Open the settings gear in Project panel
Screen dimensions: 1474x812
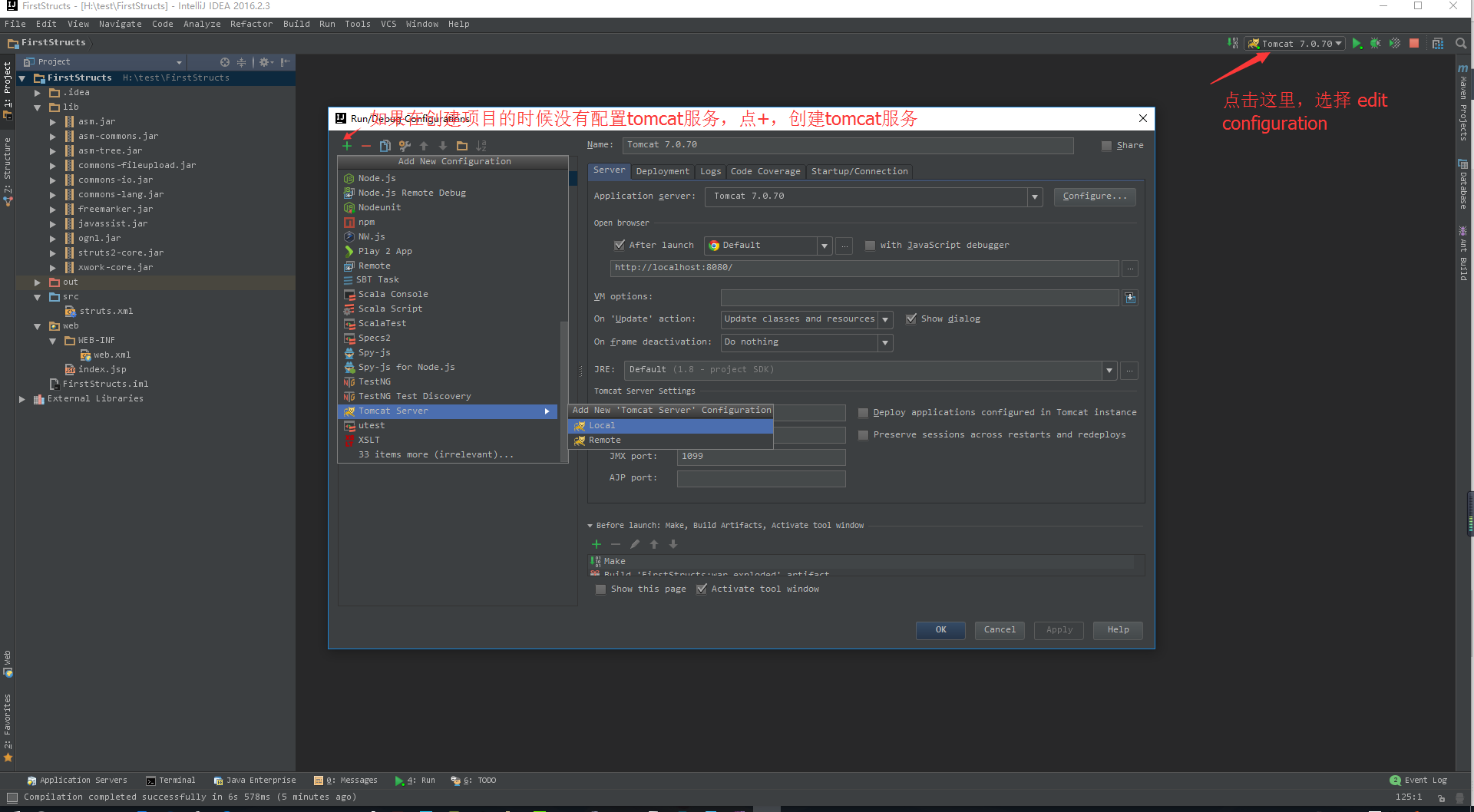[x=265, y=61]
